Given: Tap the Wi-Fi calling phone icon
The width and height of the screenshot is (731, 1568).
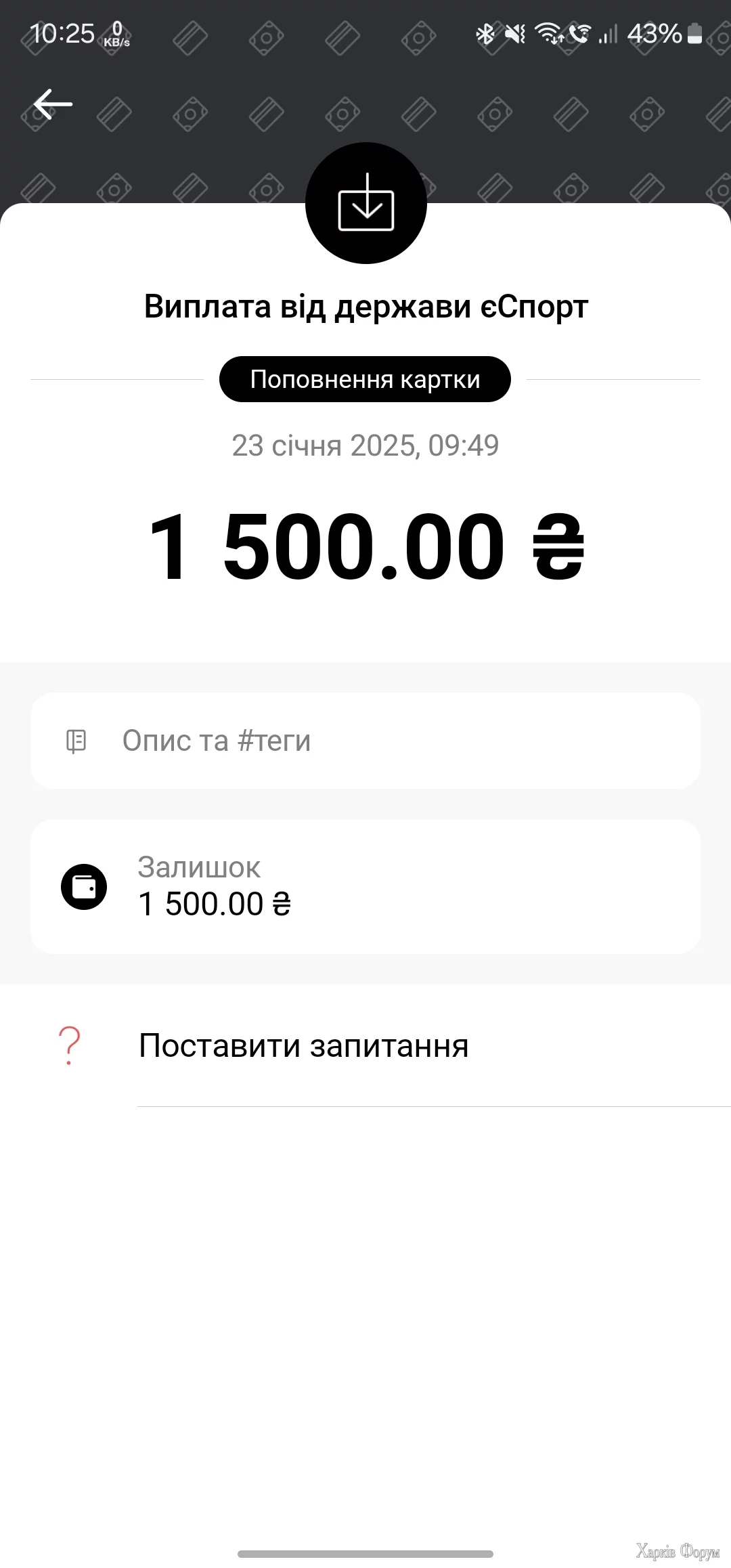Looking at the screenshot, I should point(579,33).
